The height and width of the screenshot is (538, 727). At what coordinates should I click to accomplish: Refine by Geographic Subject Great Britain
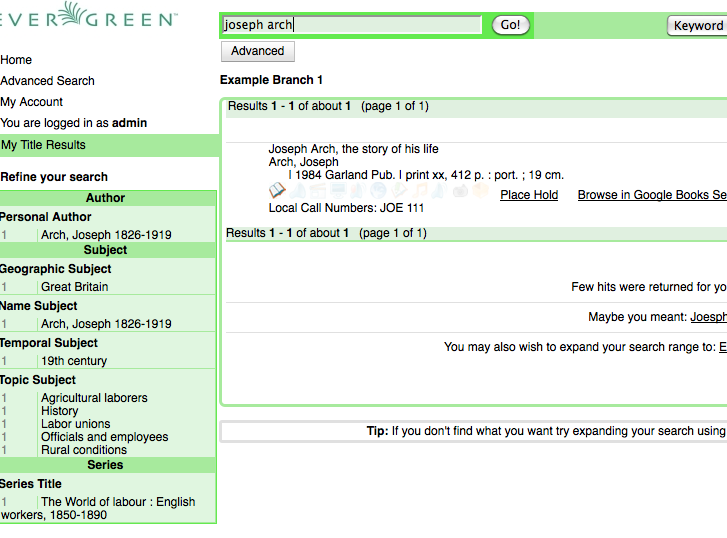point(74,287)
